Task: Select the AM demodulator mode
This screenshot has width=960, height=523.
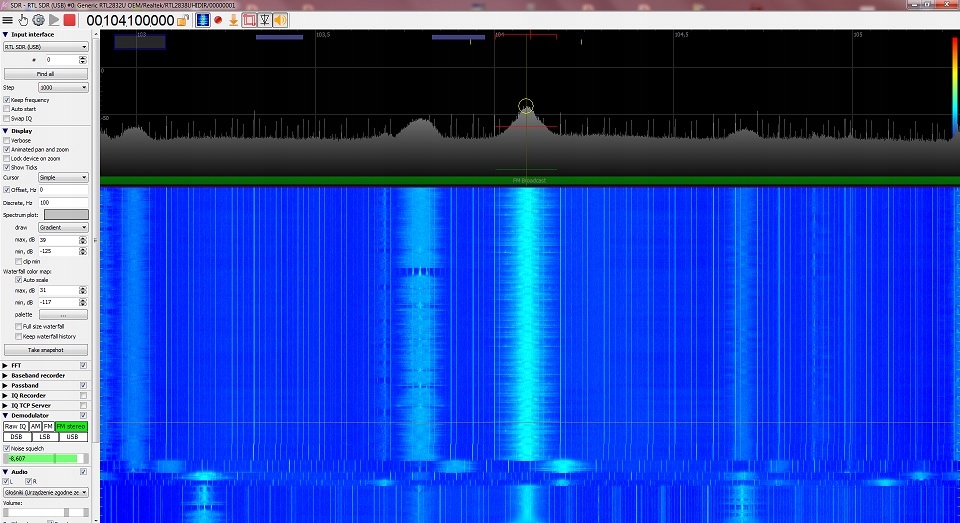Action: pos(35,427)
